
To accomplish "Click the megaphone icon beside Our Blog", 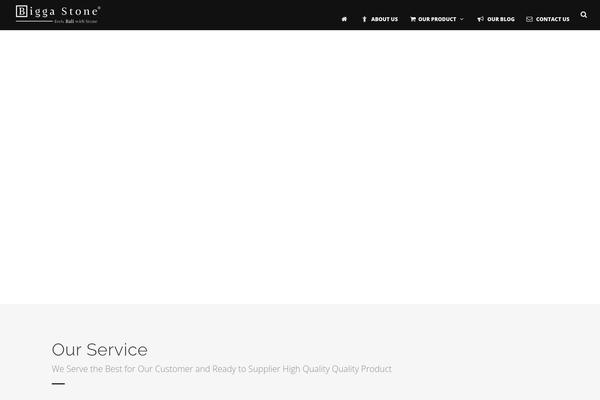I will coord(480,19).
